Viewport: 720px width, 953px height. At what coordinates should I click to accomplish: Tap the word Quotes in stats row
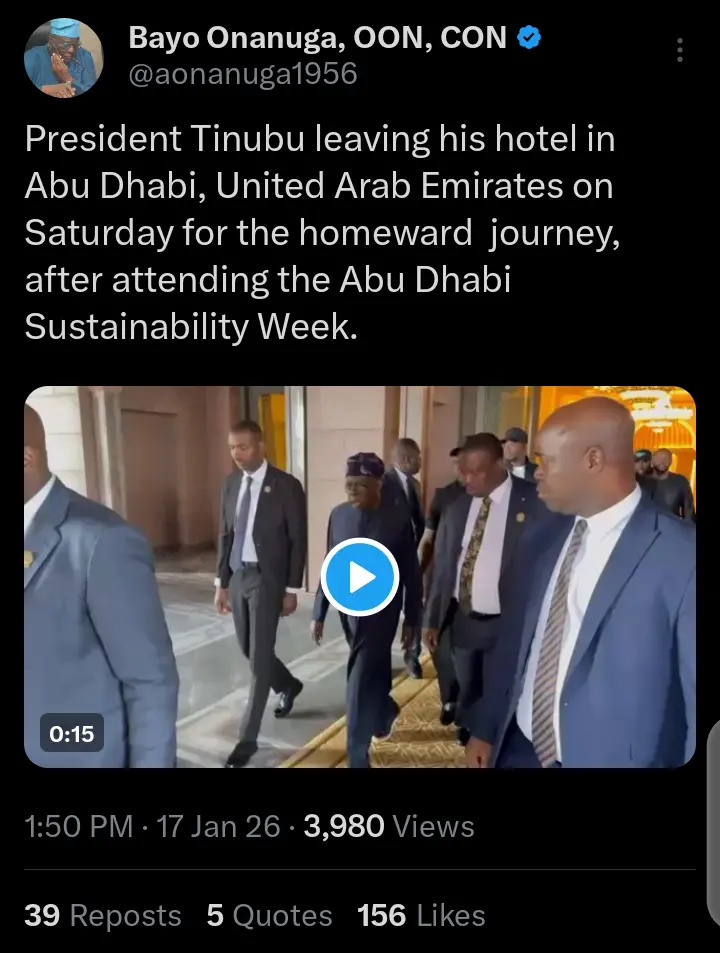pos(283,915)
